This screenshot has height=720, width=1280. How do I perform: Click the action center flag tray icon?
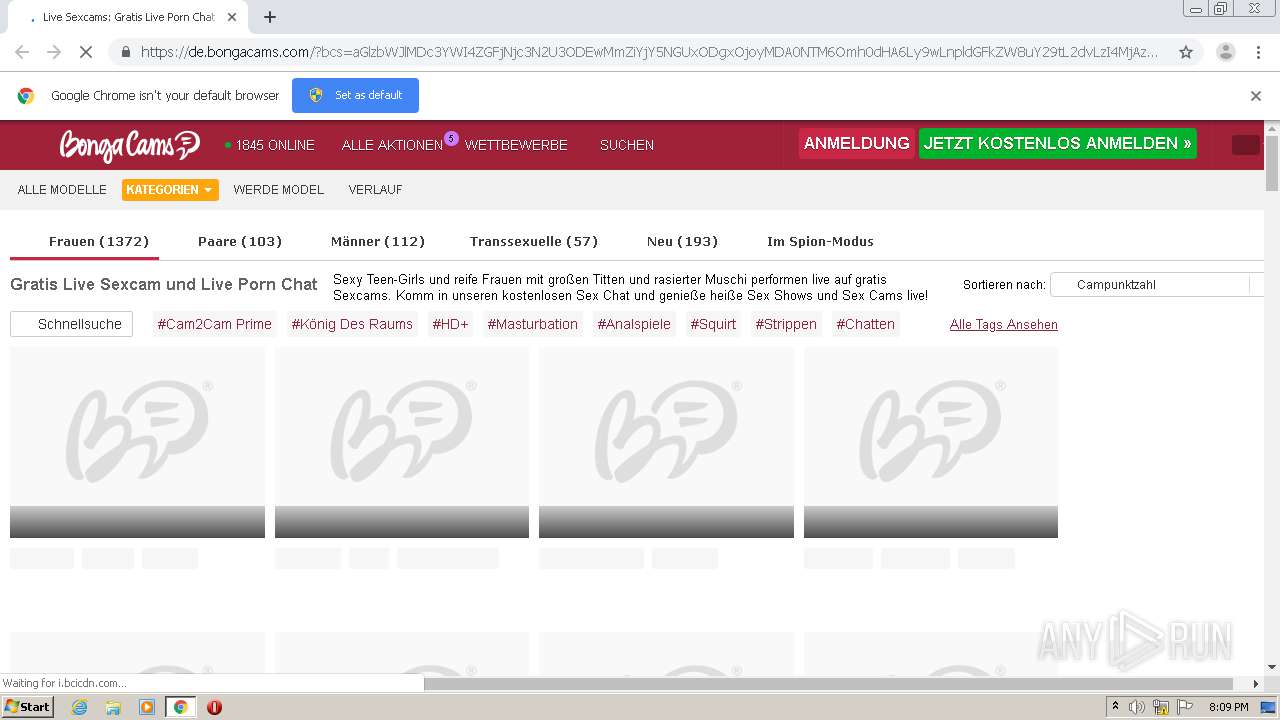(x=1185, y=707)
